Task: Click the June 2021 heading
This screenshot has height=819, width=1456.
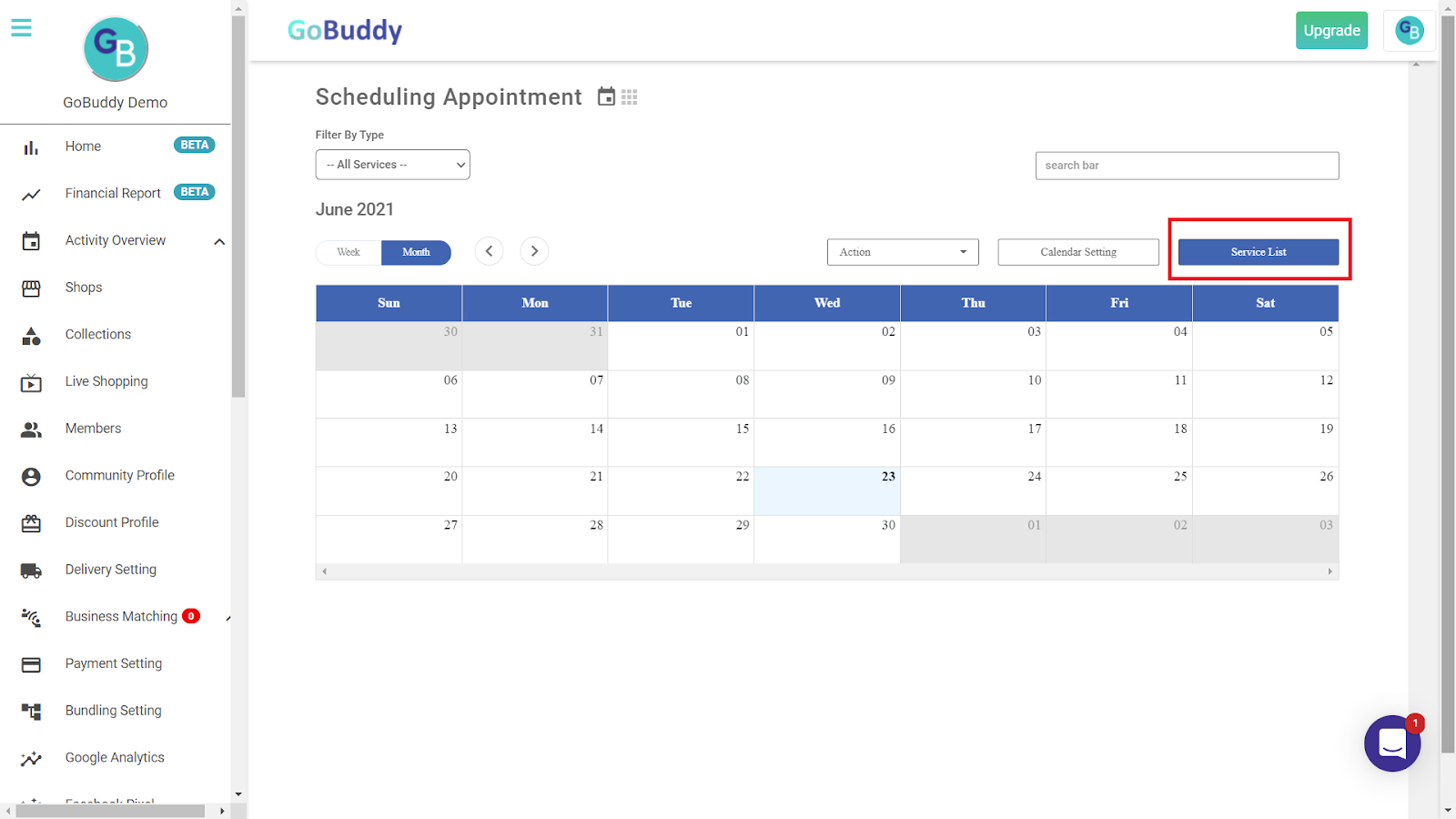Action: click(355, 209)
